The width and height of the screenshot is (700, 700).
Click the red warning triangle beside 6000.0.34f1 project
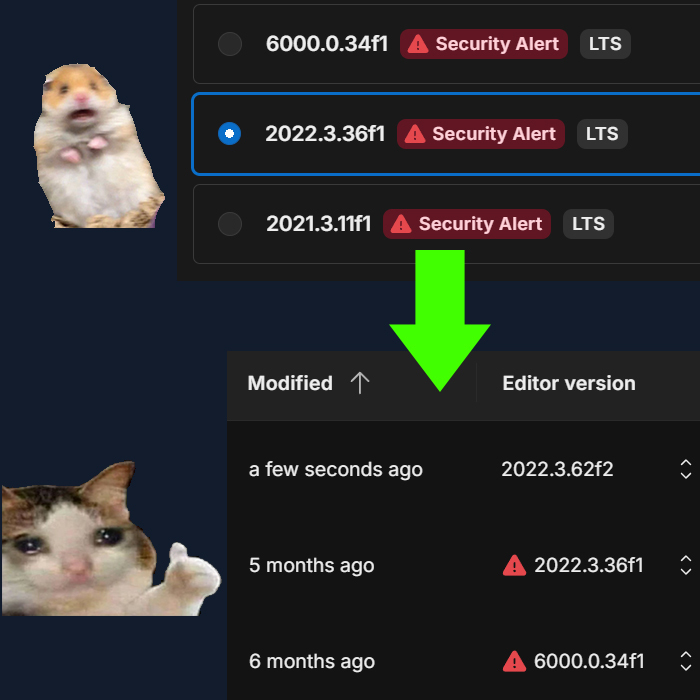click(x=514, y=661)
